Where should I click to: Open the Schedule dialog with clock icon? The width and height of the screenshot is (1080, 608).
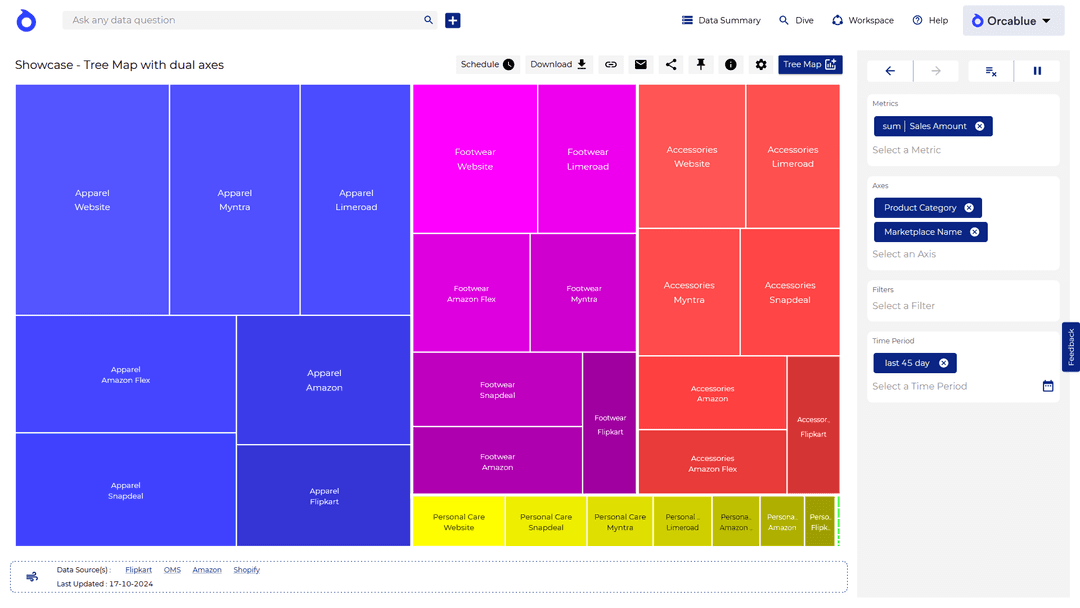(487, 64)
